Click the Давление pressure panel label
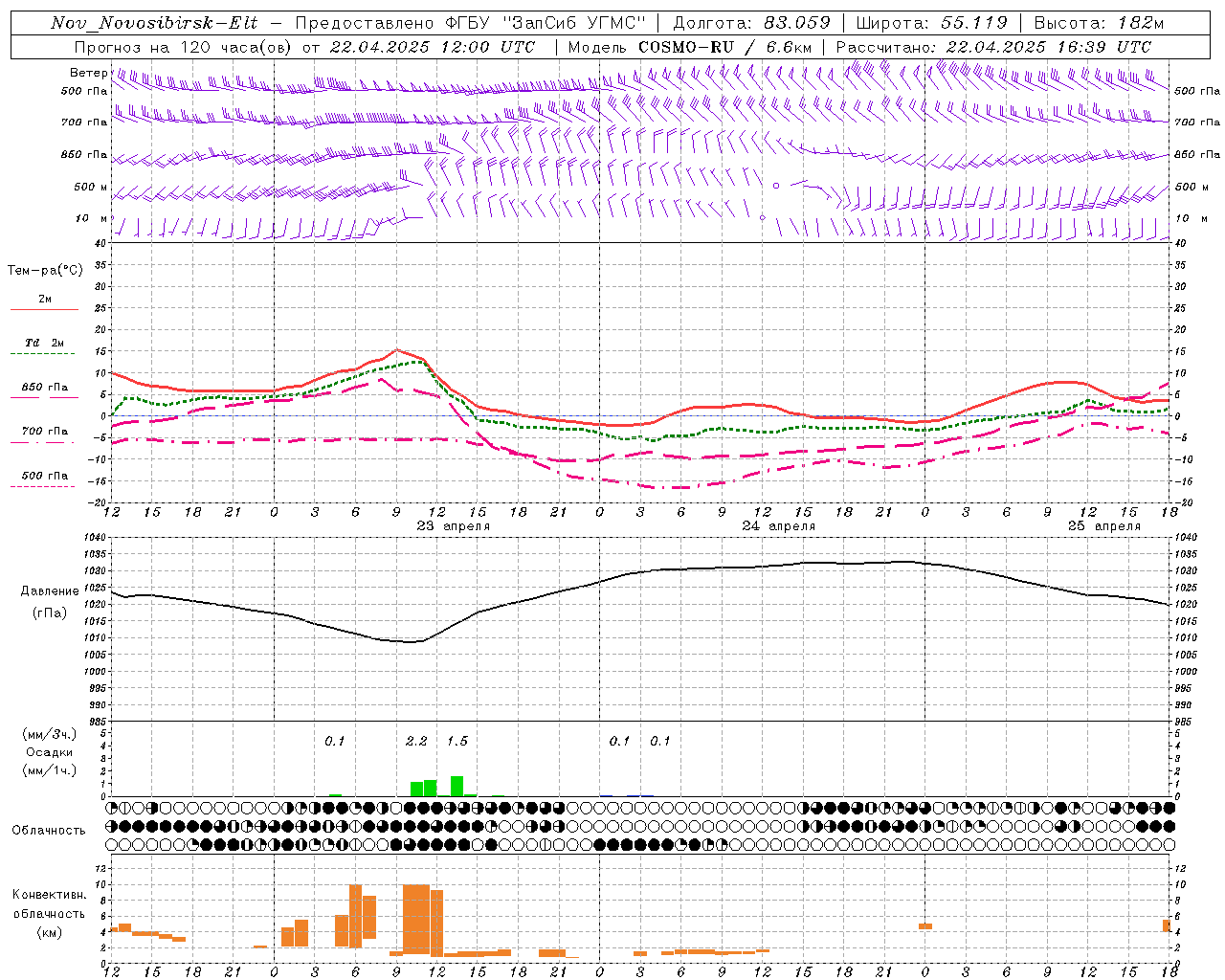 pos(50,591)
